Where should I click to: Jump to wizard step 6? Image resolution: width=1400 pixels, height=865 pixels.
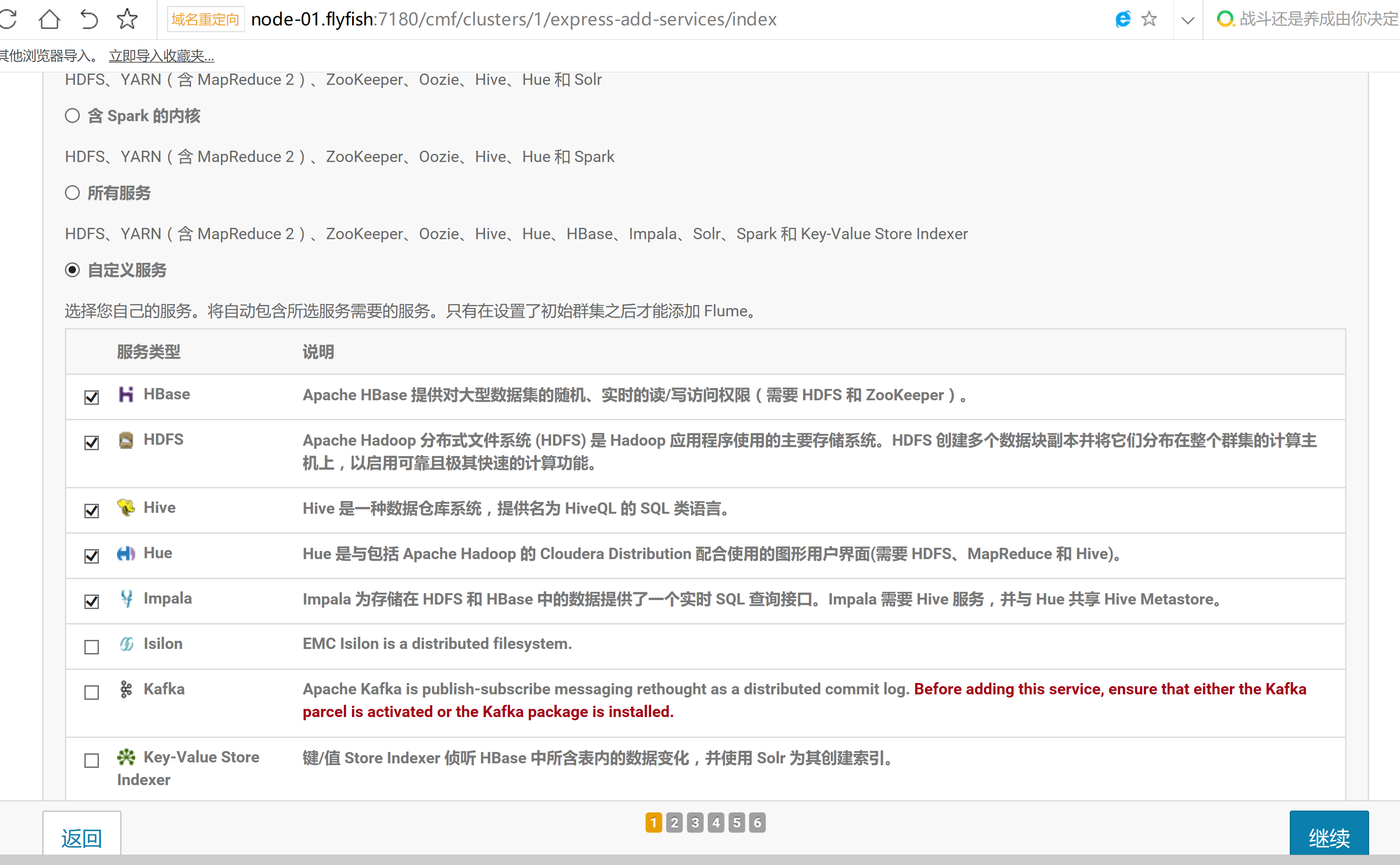757,823
